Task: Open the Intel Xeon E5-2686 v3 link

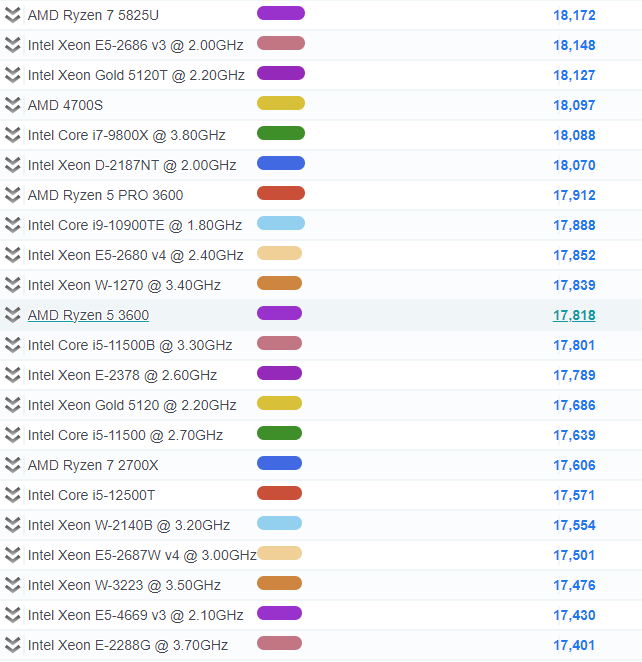Action: click(x=135, y=45)
